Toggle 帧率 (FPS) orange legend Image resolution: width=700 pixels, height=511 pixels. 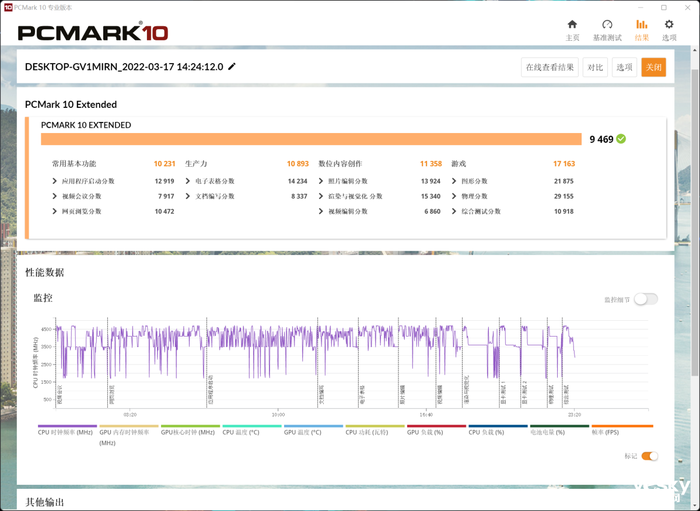[x=622, y=426]
